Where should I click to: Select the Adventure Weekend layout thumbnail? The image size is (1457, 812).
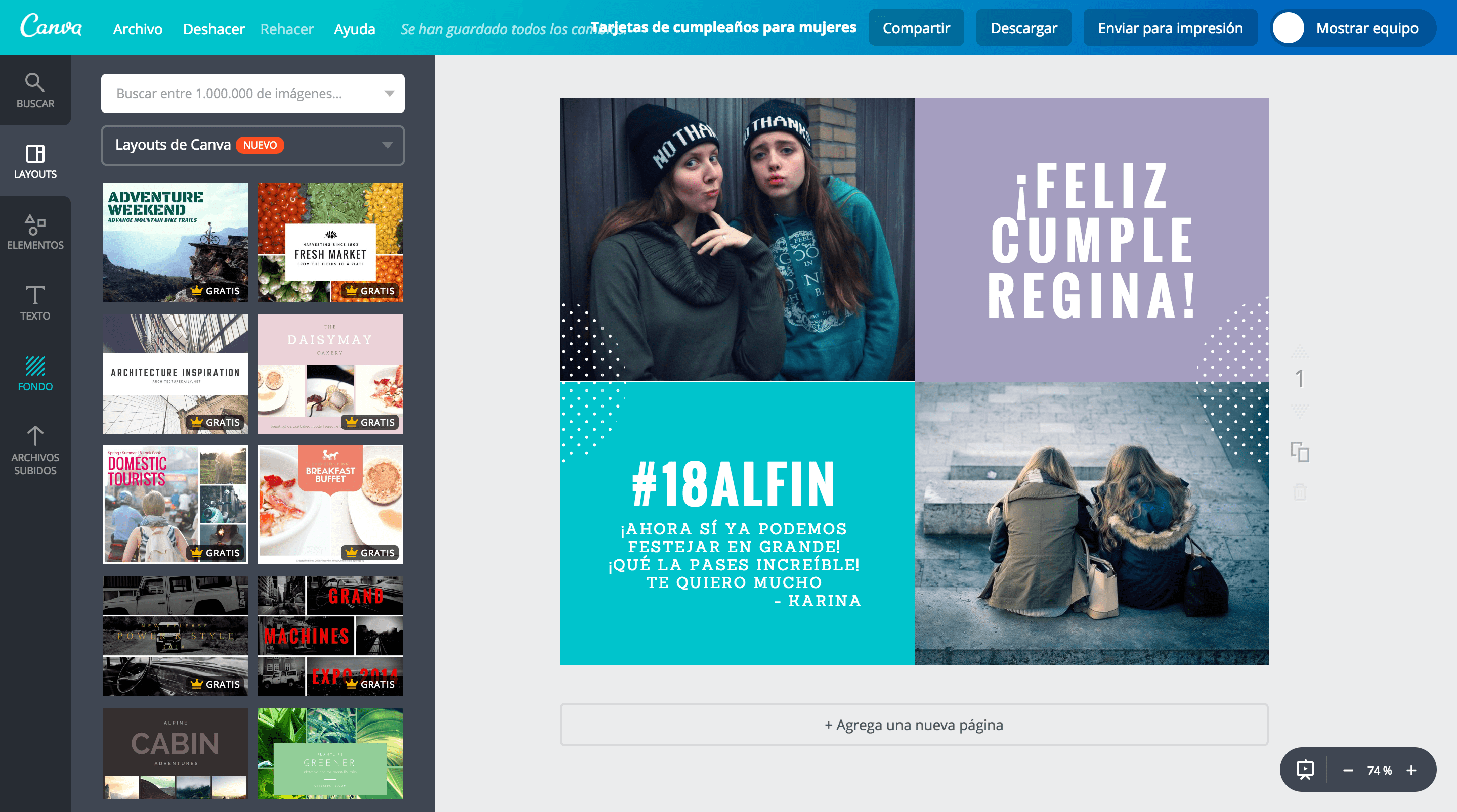click(176, 242)
